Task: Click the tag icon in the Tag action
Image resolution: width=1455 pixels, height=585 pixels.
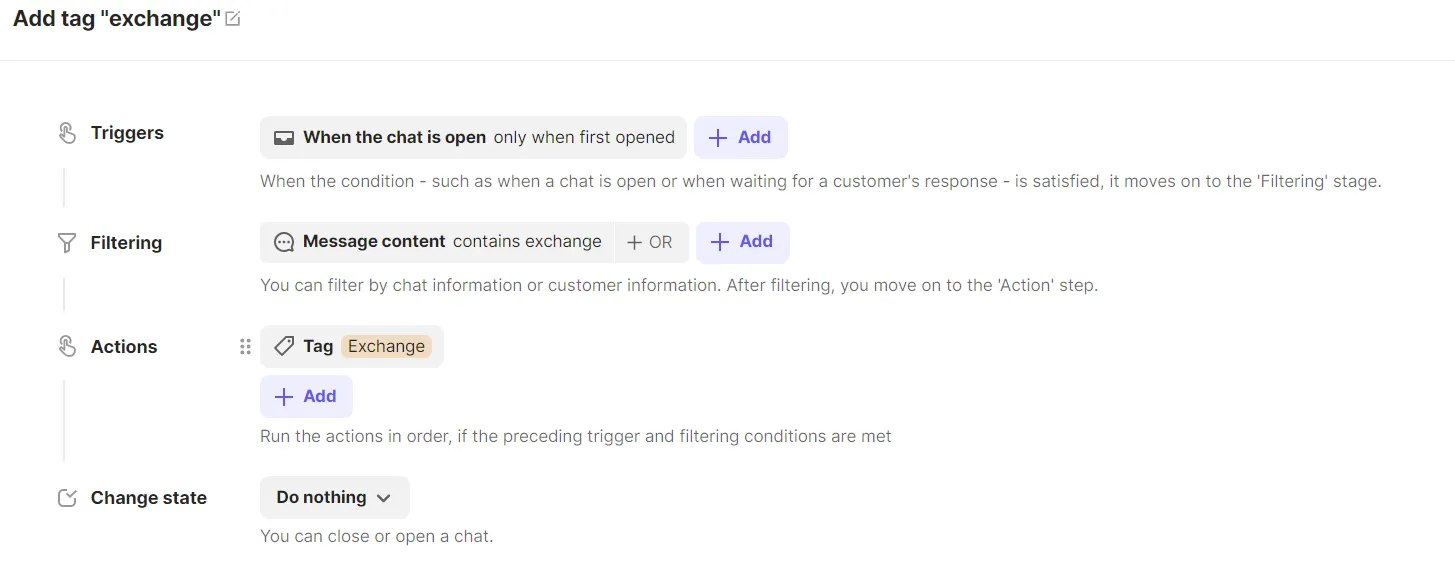Action: click(x=284, y=346)
